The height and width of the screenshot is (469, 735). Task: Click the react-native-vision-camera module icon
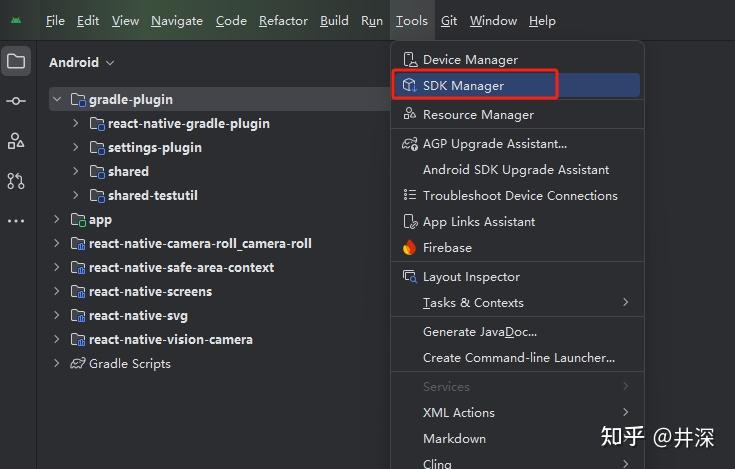coord(78,339)
